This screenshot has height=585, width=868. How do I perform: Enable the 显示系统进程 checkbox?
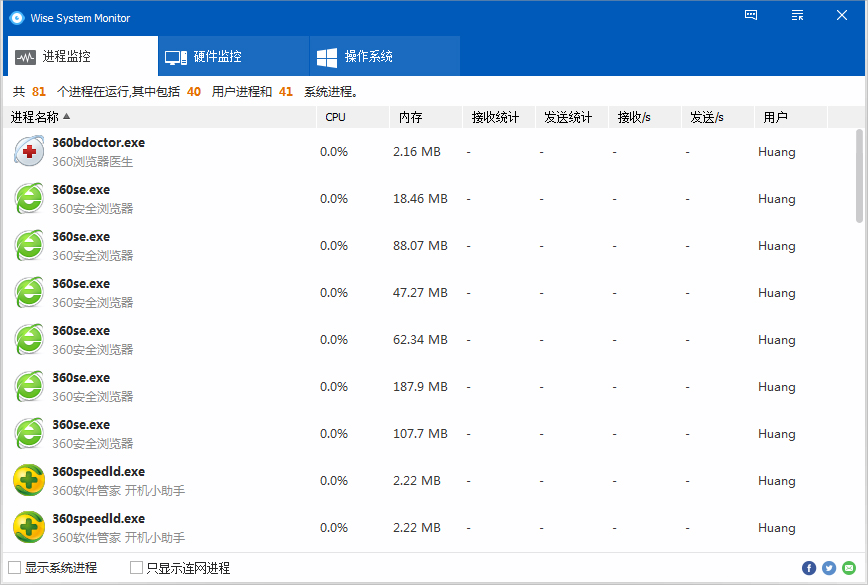pyautogui.click(x=15, y=568)
